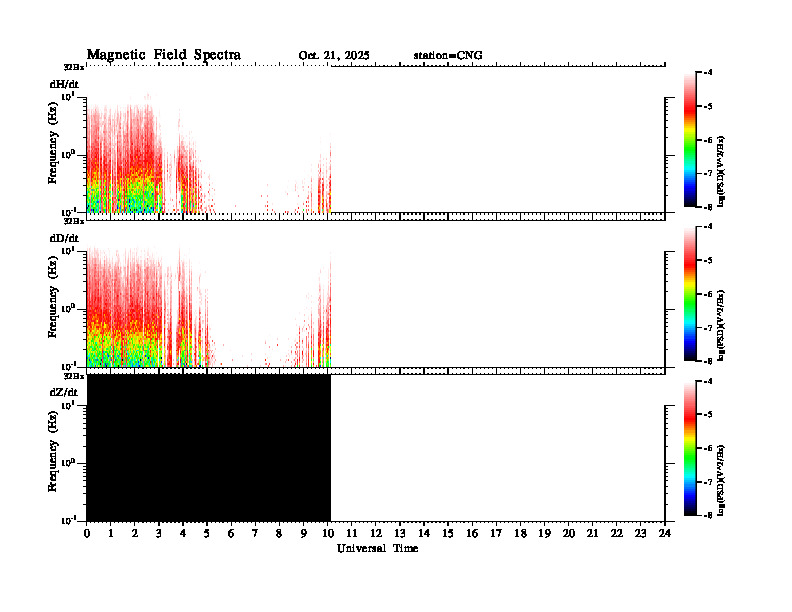Viewport: 792px width, 612px height.
Task: Click the "Universal Time" axis title
Action: point(377,548)
